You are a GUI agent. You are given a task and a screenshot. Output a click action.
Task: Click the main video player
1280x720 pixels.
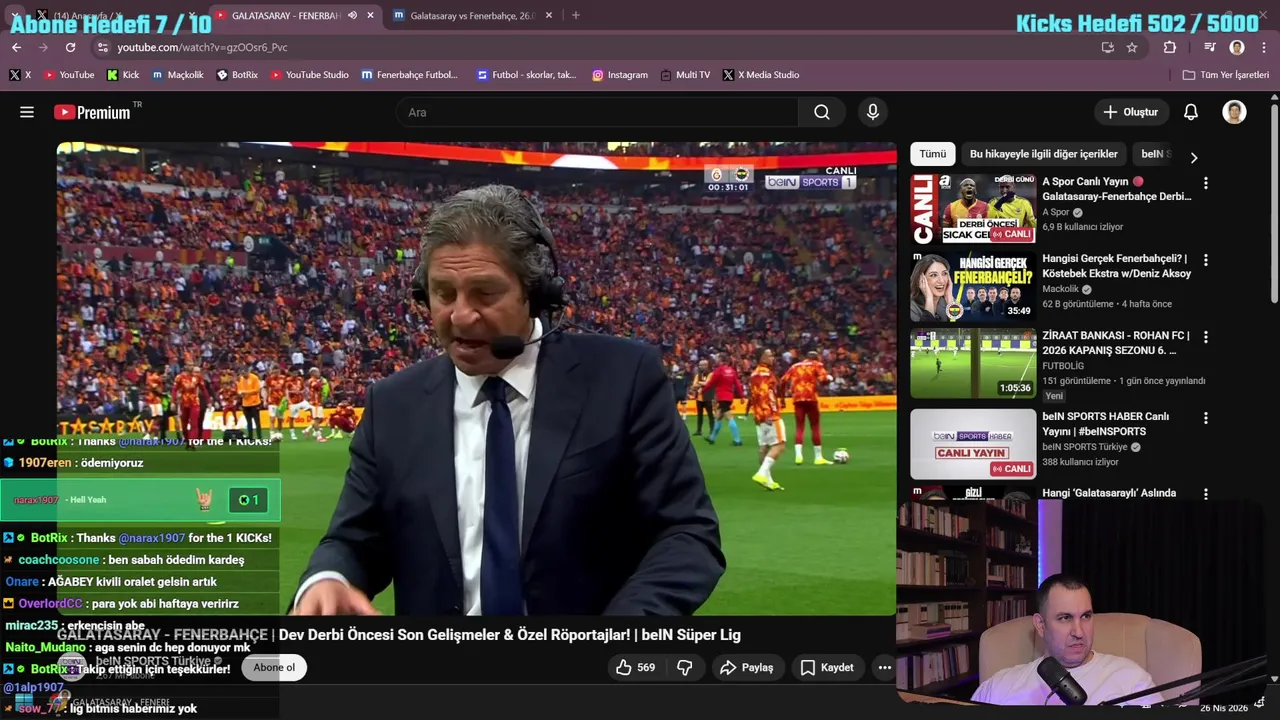point(476,378)
